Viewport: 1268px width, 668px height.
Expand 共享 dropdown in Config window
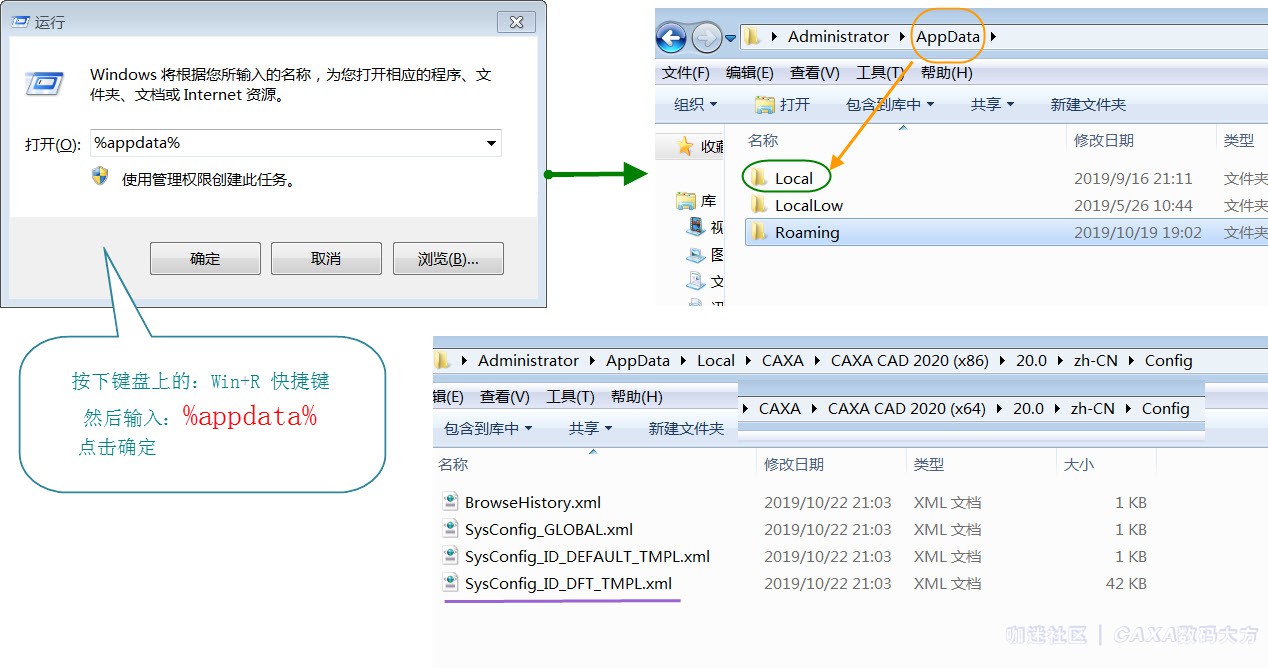pos(590,428)
